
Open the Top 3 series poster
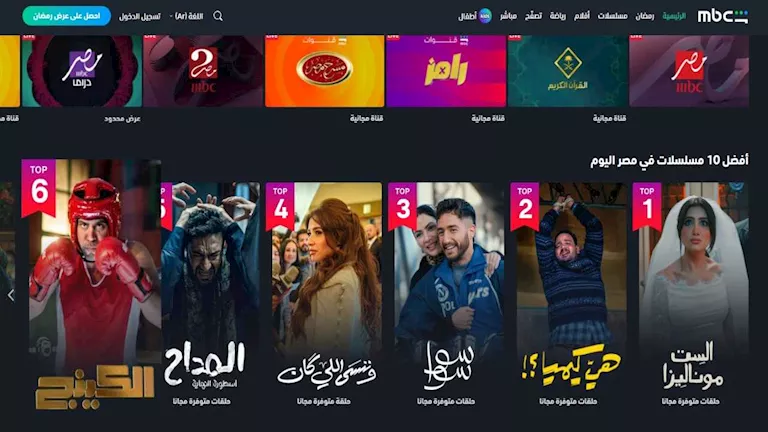446,289
